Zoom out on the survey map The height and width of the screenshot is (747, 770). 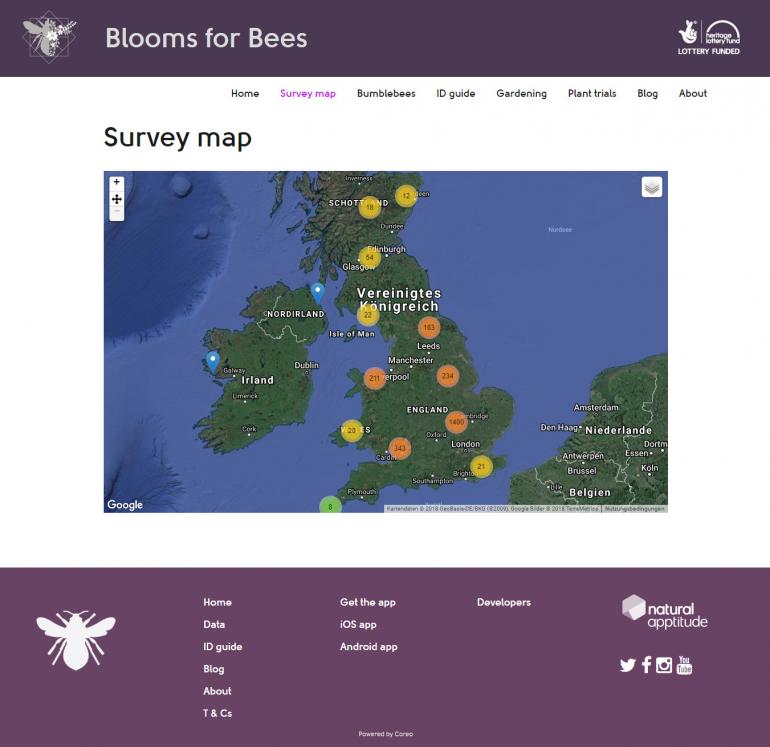[117, 213]
